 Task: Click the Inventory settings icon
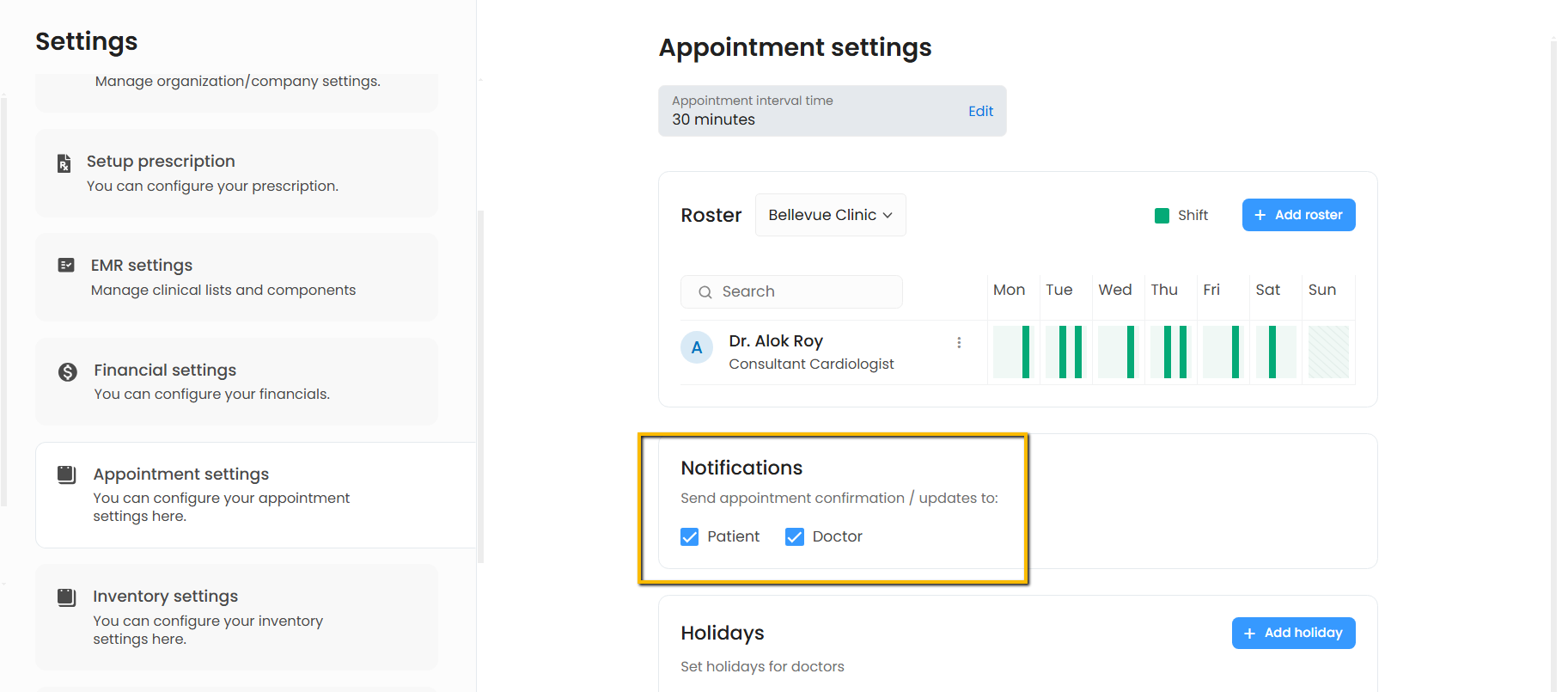click(x=67, y=597)
